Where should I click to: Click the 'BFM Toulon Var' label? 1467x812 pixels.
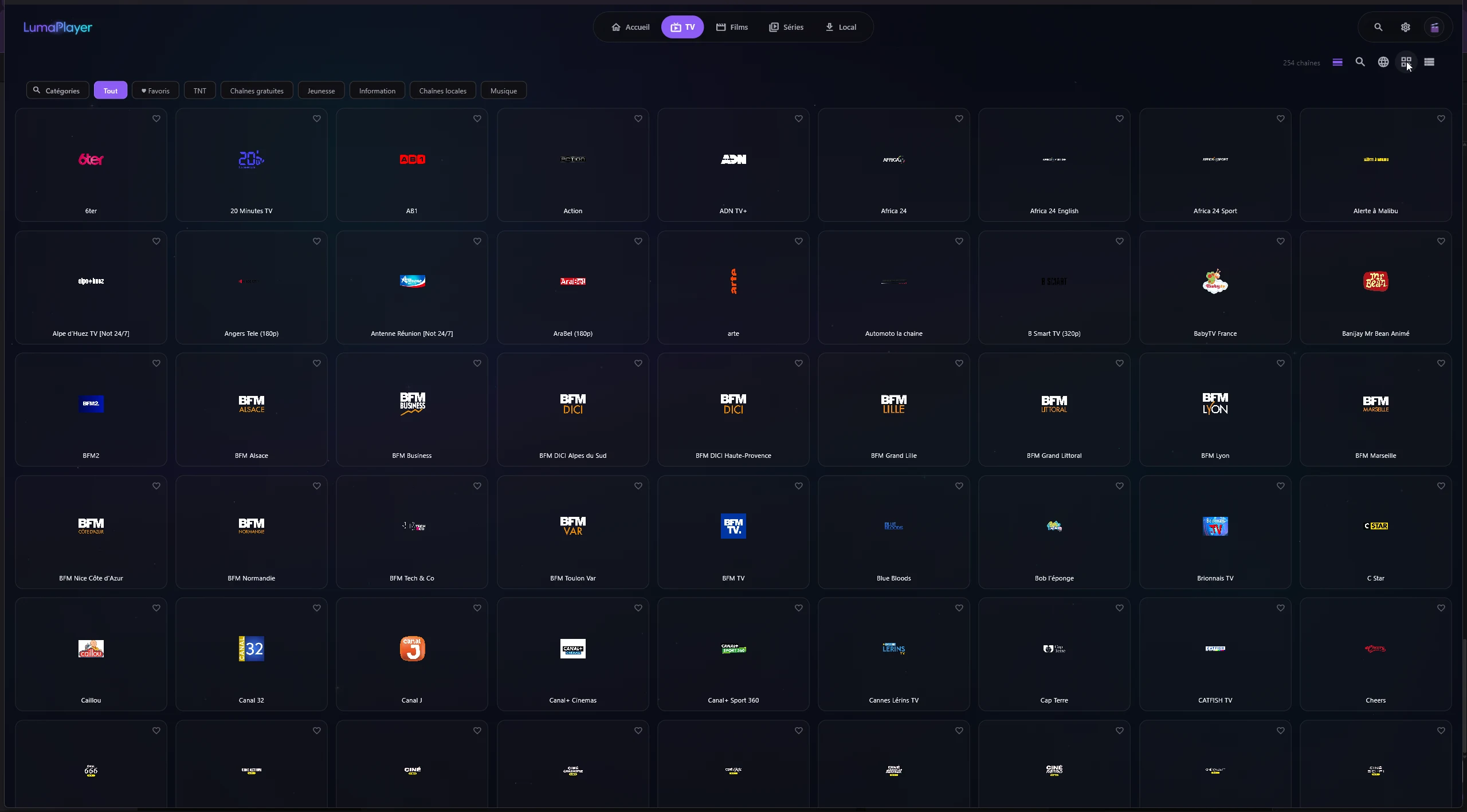(x=573, y=578)
